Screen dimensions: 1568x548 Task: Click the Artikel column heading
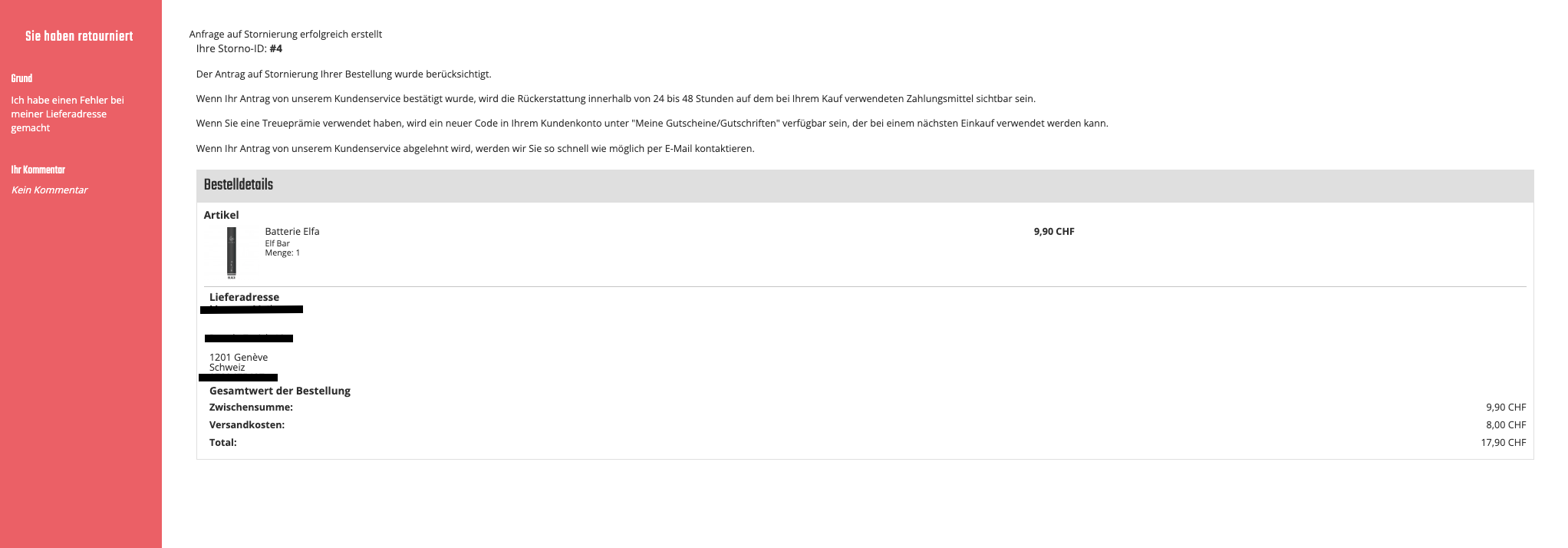tap(221, 215)
